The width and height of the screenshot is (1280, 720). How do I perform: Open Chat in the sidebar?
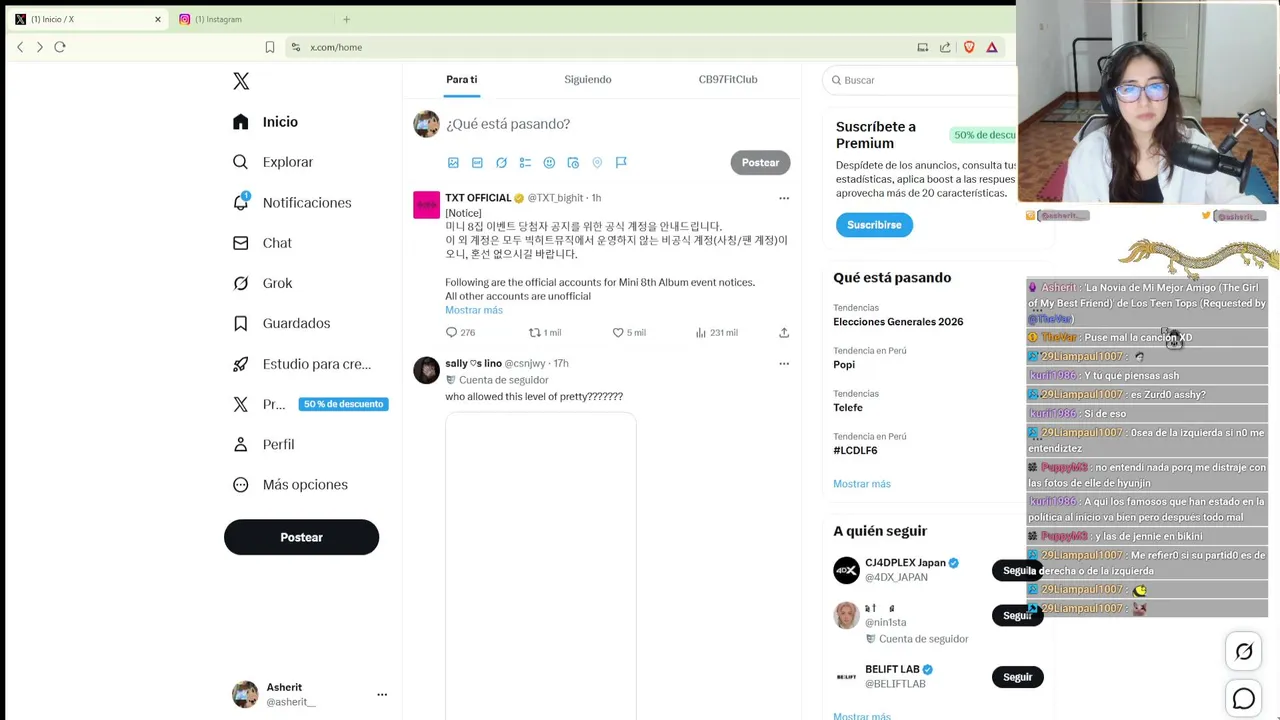262,243
